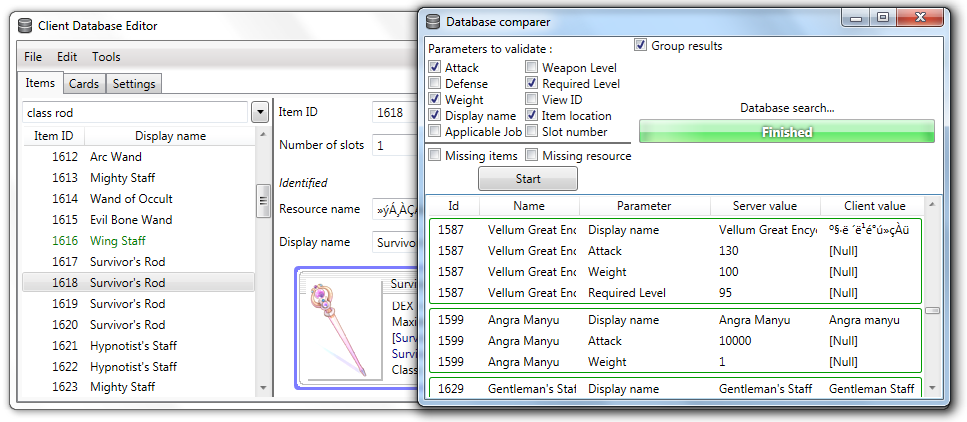Click the Survivor's Rod item image
967x422 pixels.
pos(339,329)
